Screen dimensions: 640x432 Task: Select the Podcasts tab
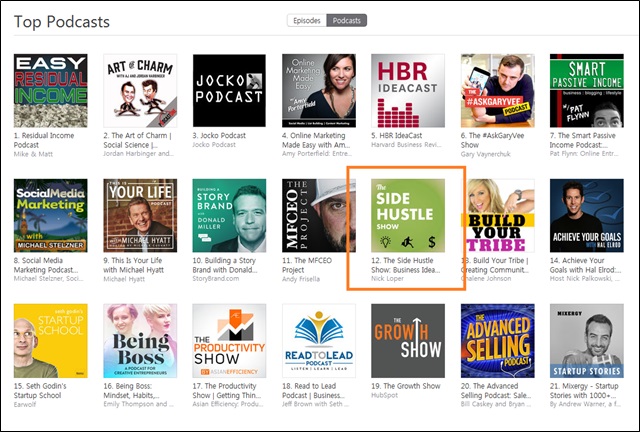347,20
